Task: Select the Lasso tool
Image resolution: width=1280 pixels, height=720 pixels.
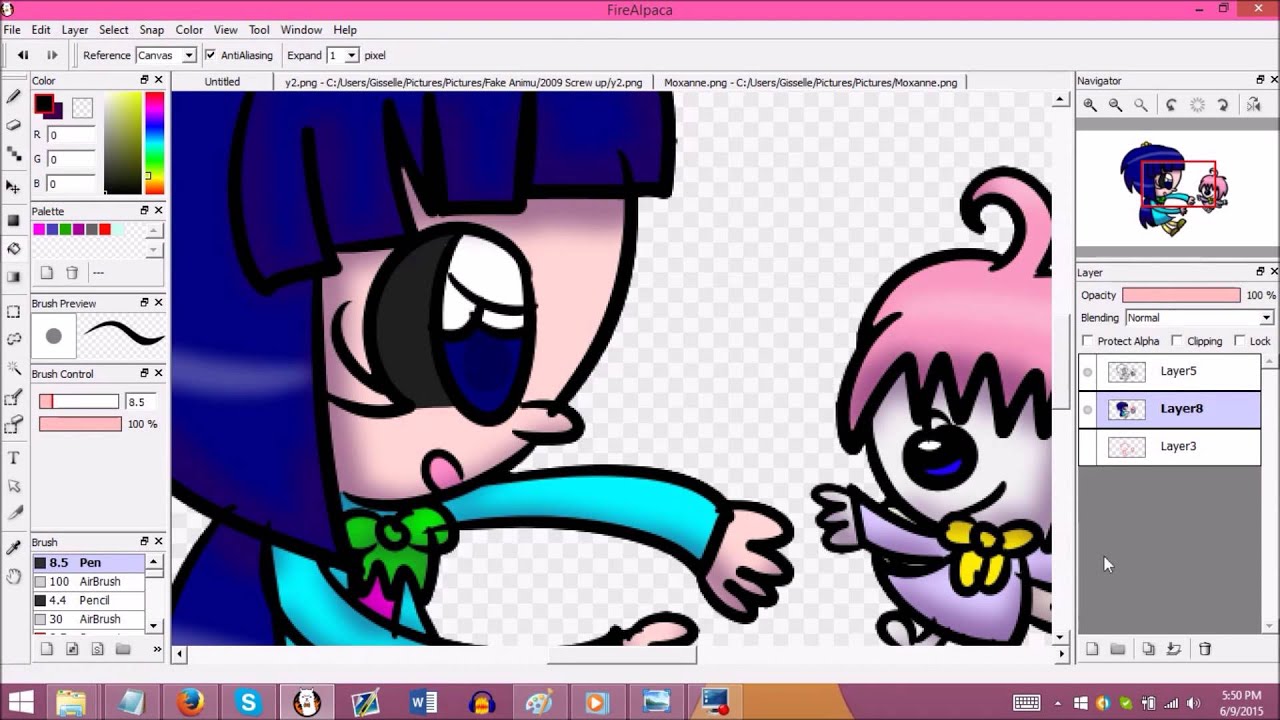Action: (13, 340)
